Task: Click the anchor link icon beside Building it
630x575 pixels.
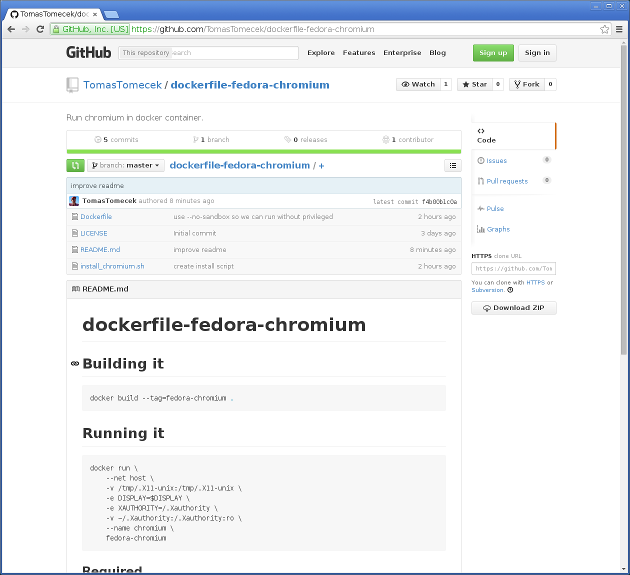Action: (x=75, y=364)
